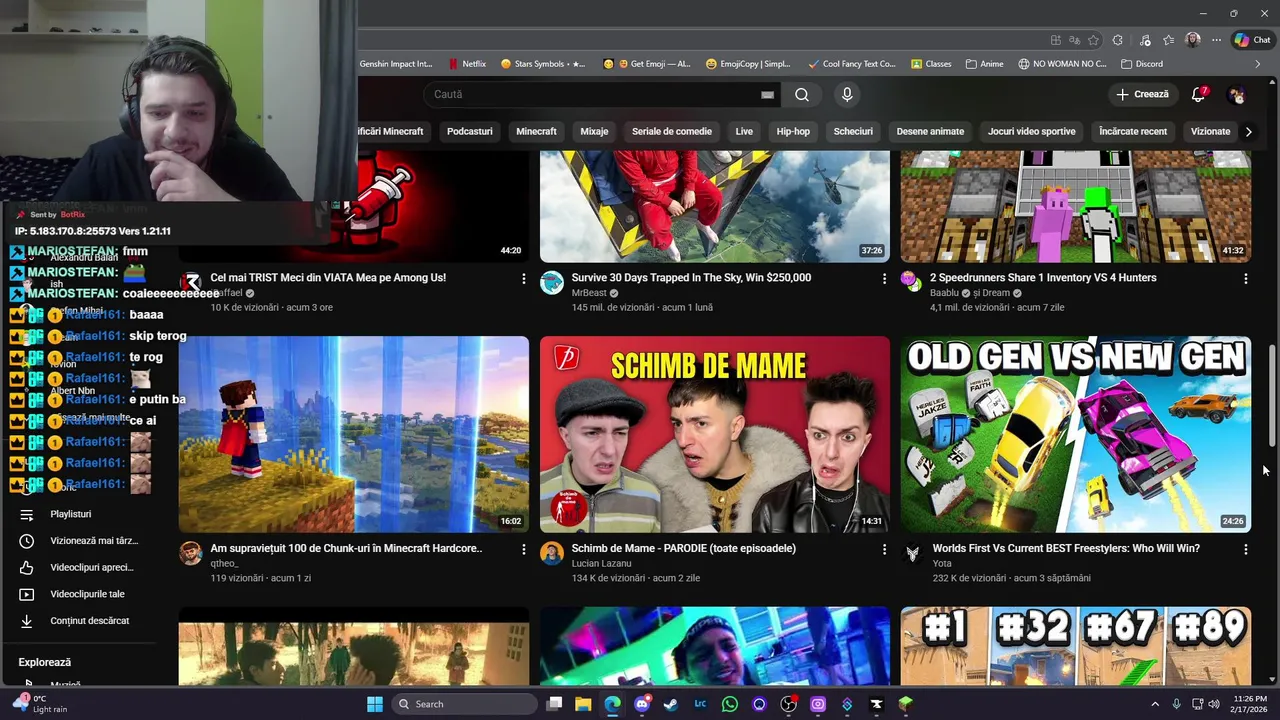
Task: Select the Încărcate recent chip
Action: point(1133,131)
